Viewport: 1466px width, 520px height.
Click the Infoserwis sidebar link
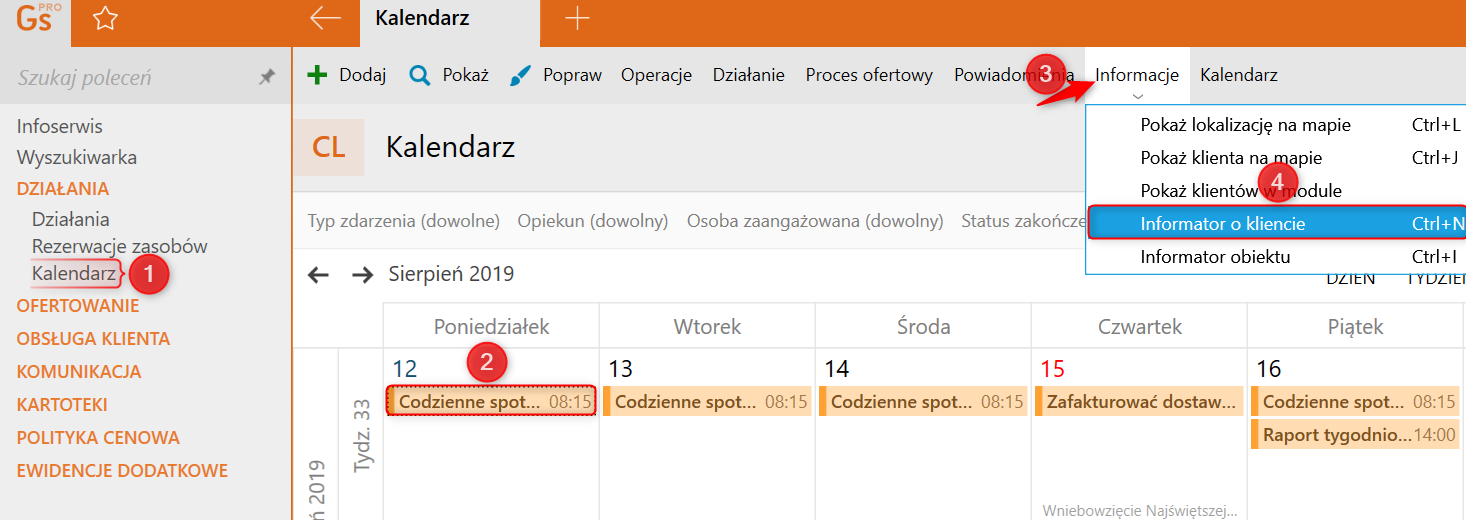60,127
